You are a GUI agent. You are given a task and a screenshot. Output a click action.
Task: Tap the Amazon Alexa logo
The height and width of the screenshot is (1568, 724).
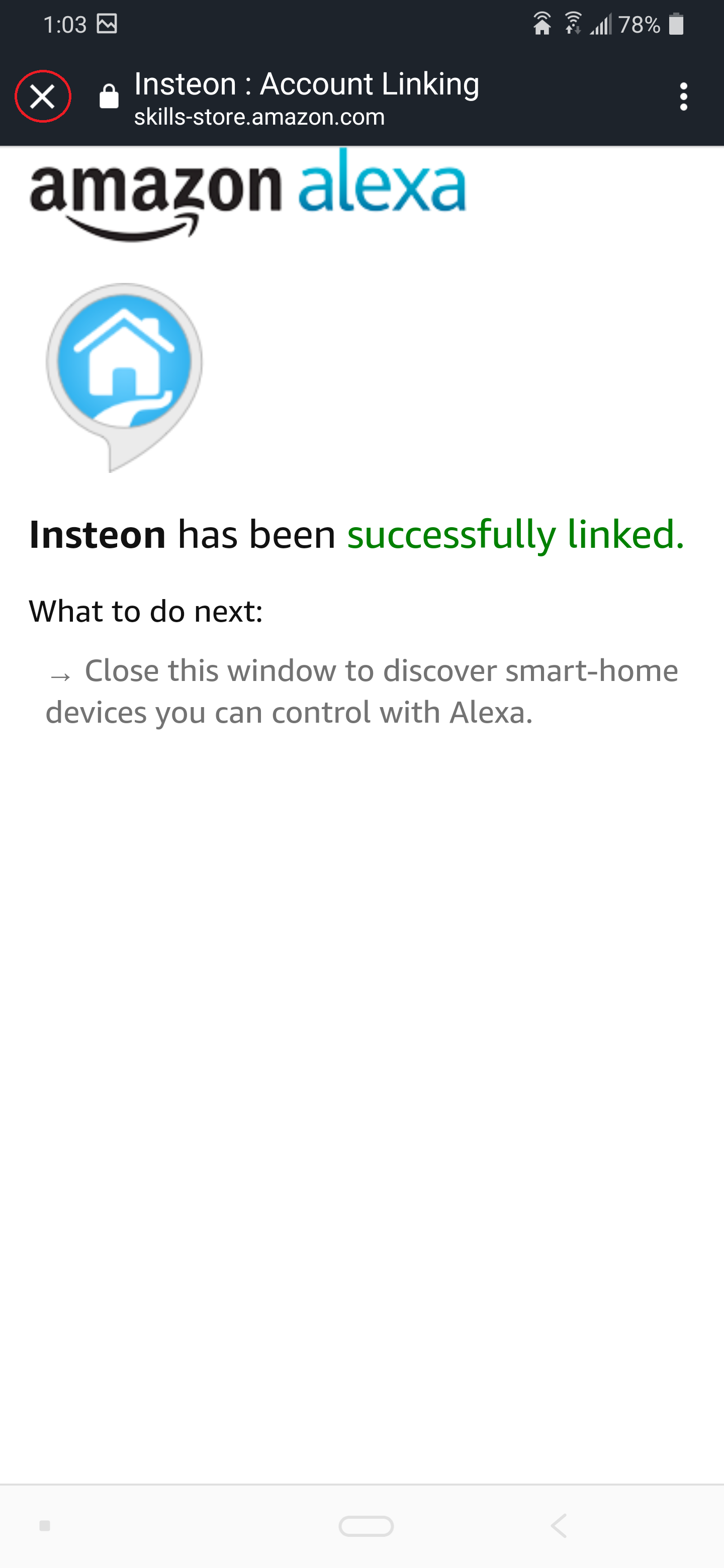248,193
